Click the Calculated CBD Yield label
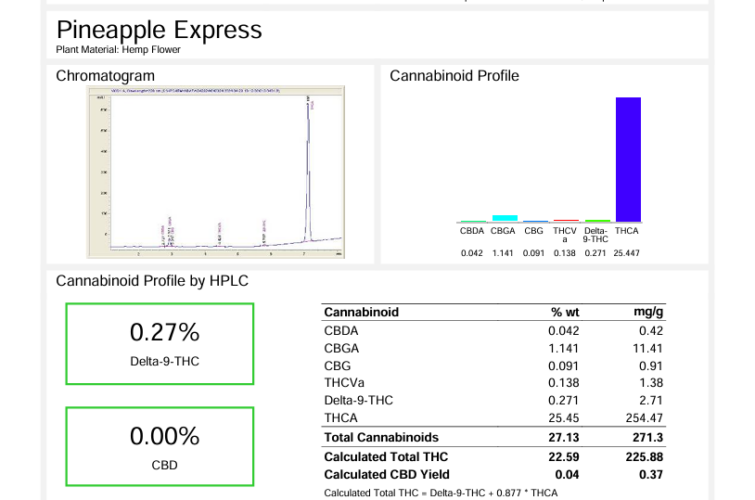The height and width of the screenshot is (500, 755). pos(387,474)
